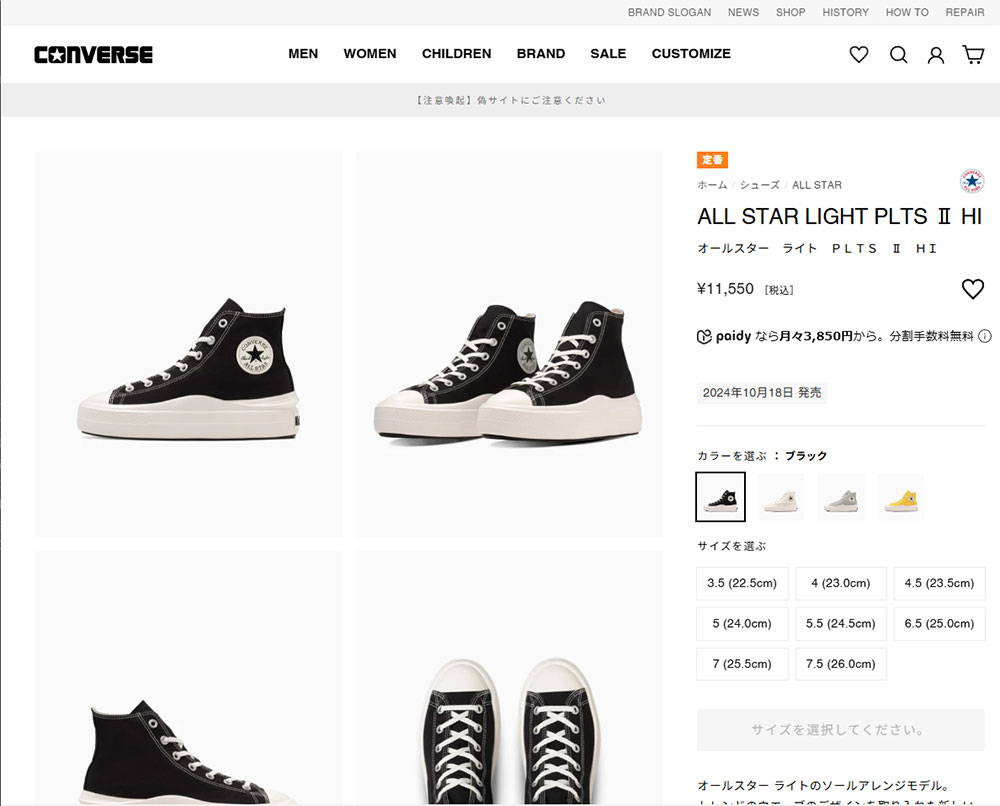The width and height of the screenshot is (1000, 806).
Task: Go to the SALE menu item
Action: [608, 54]
